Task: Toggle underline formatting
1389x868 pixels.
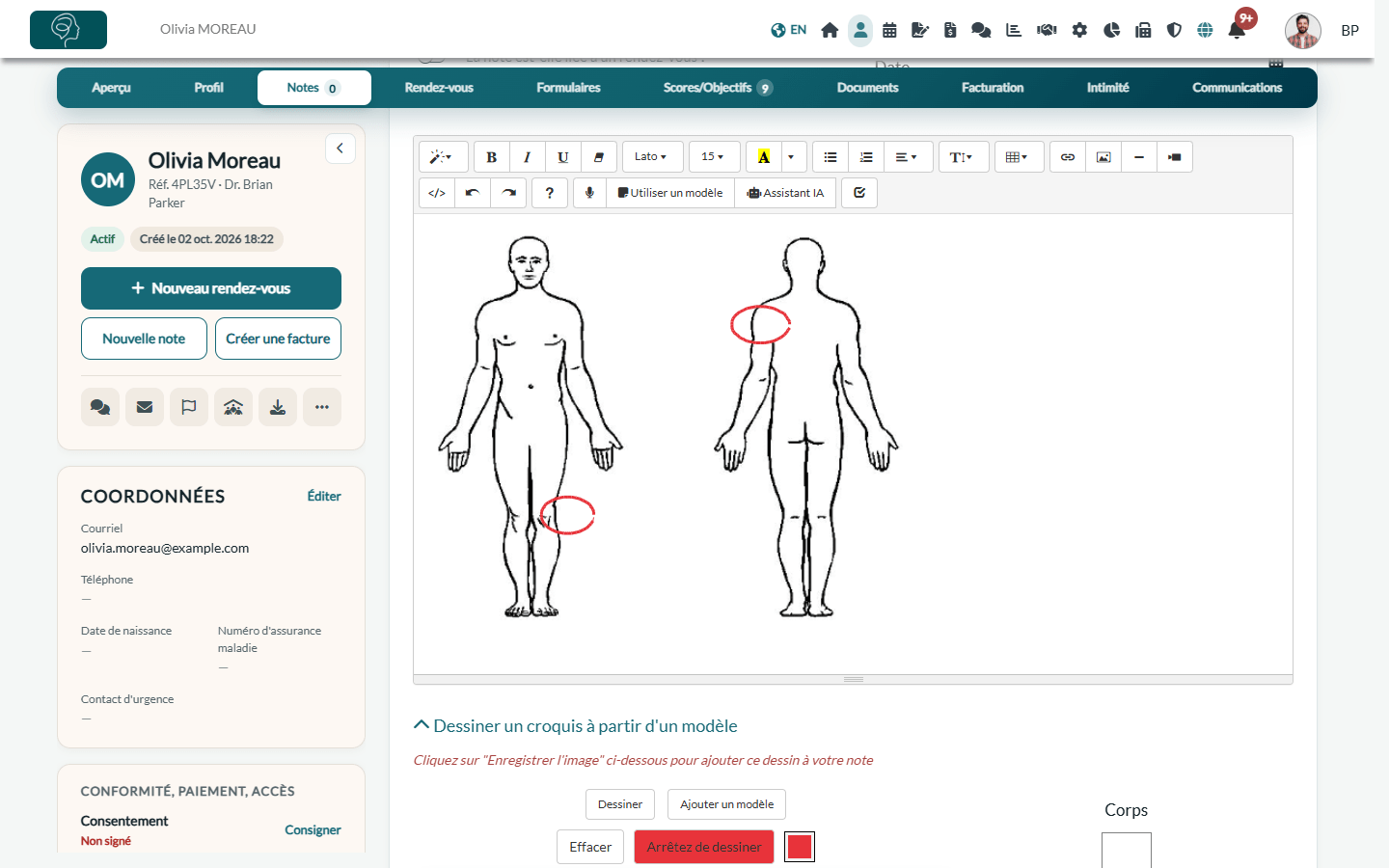Action: point(563,157)
